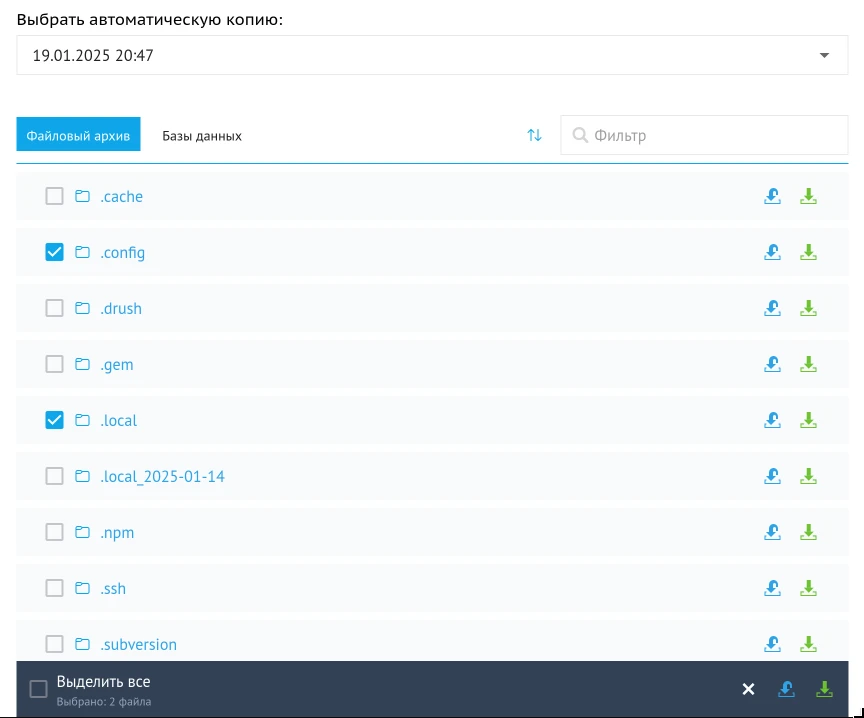
Task: Click restore icon for .cache folder
Action: (772, 196)
